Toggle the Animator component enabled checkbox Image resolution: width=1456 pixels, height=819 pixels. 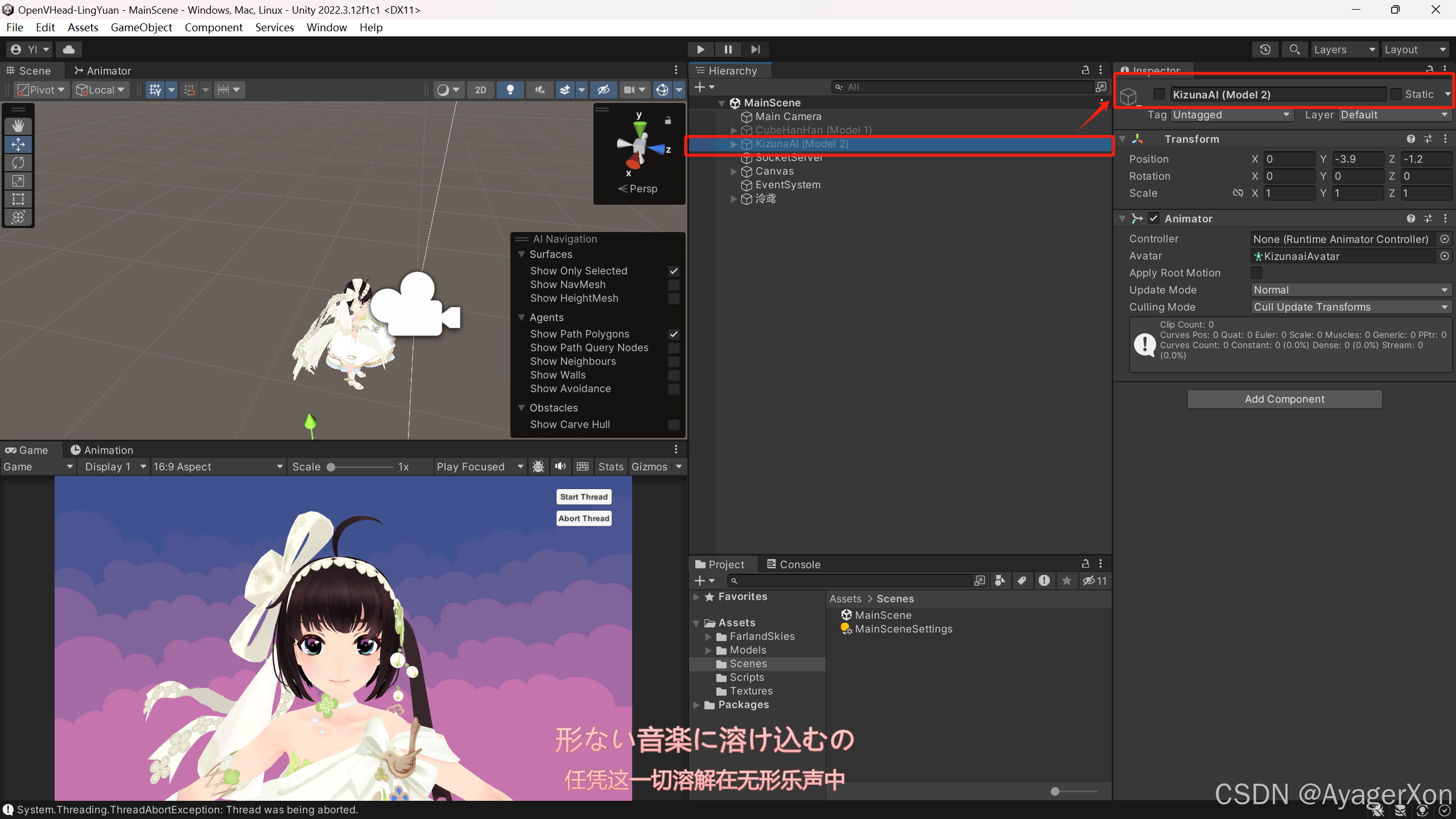[1154, 218]
